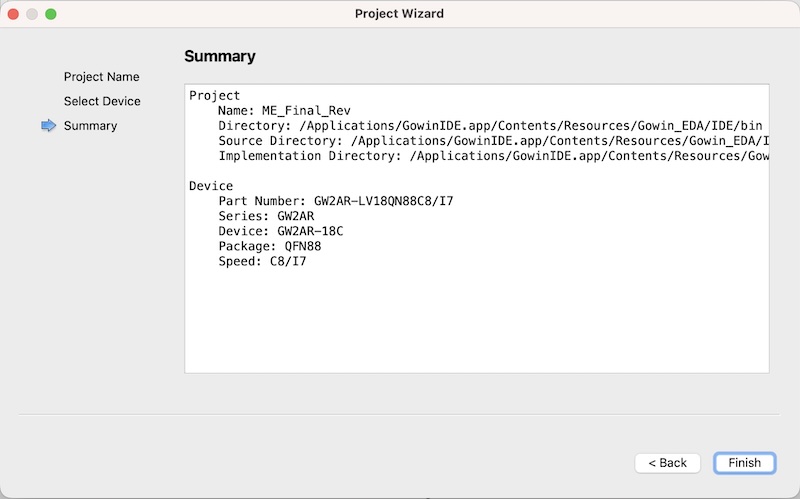
Task: Select the Select Device wizard step
Action: pos(102,101)
